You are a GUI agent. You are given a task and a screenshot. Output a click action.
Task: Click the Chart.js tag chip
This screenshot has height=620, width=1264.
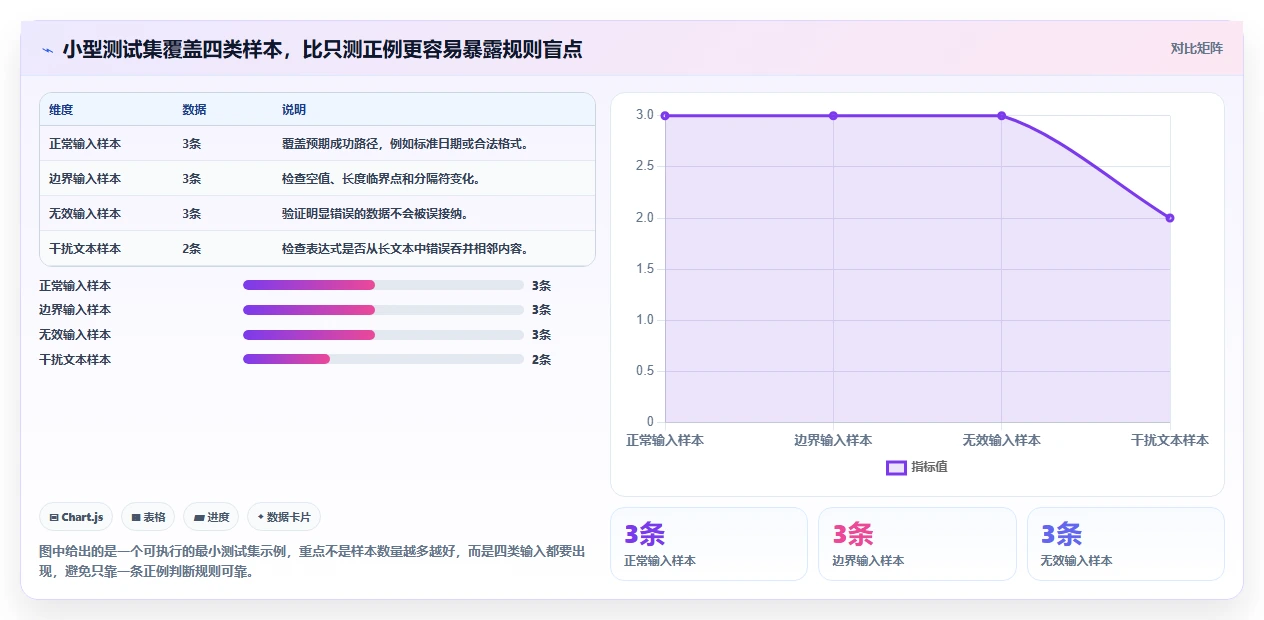[x=77, y=517]
